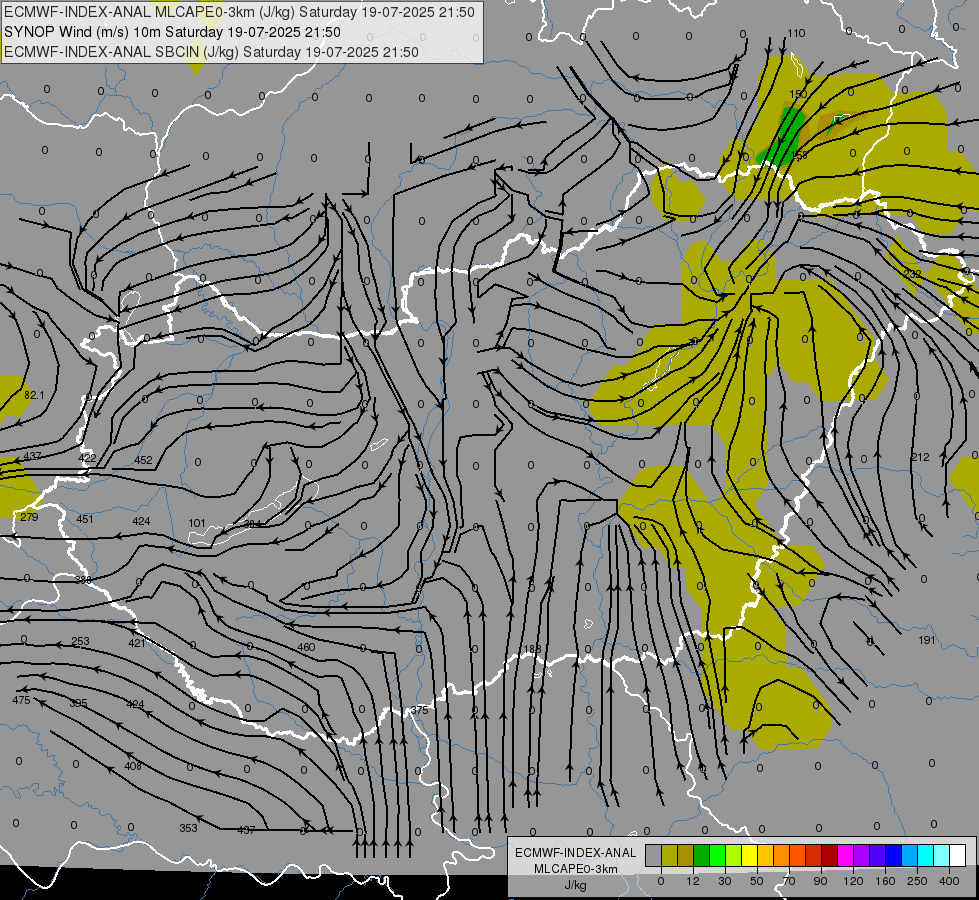Click the map value 460
The width and height of the screenshot is (979, 900).
click(x=307, y=647)
